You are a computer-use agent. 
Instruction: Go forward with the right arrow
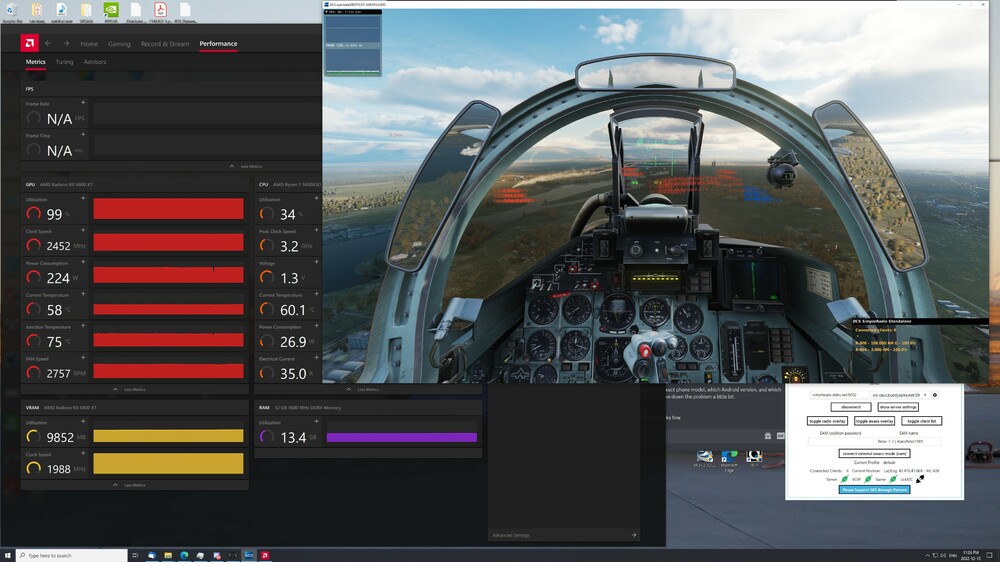(x=66, y=43)
